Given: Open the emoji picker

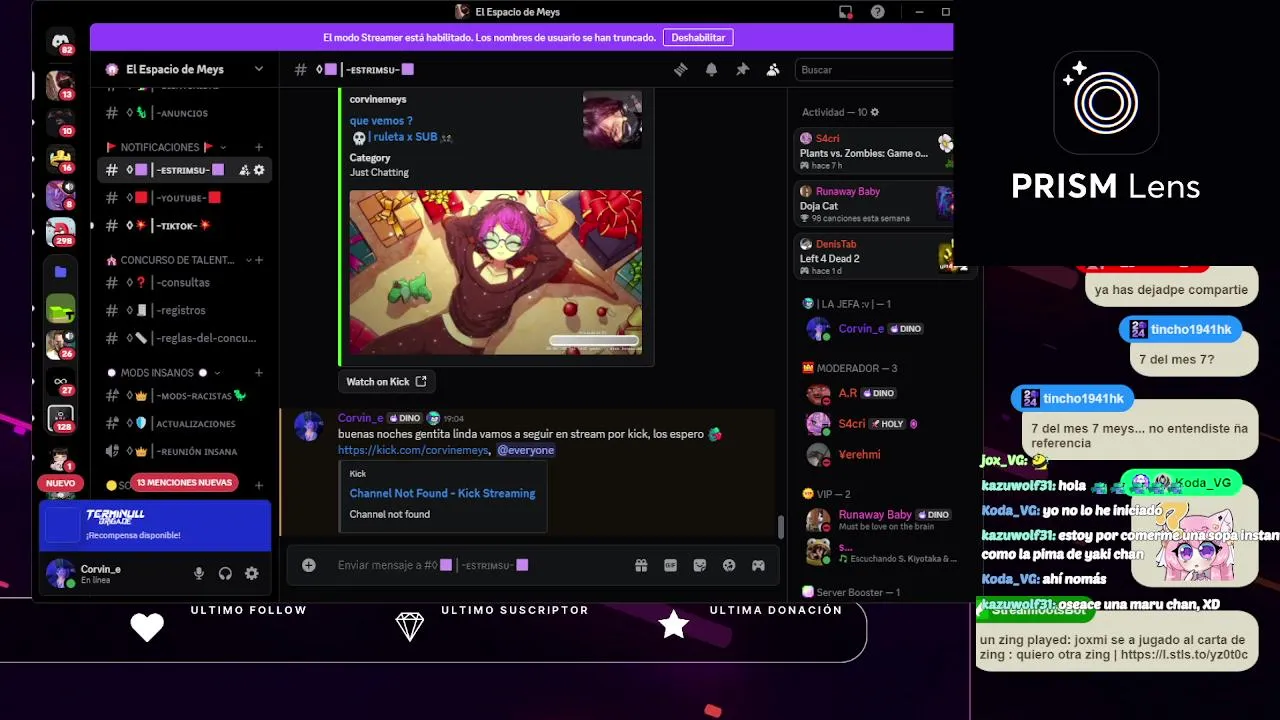Looking at the screenshot, I should (729, 565).
